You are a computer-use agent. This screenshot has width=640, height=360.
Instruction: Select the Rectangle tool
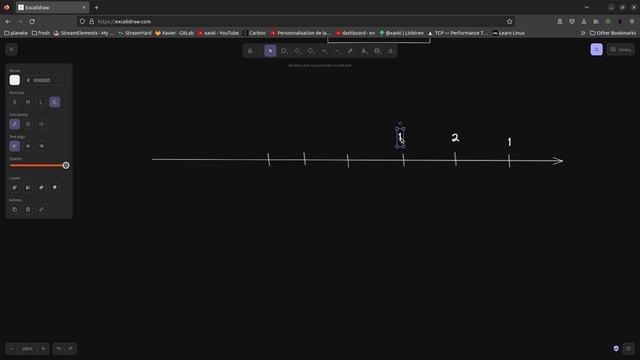tap(284, 51)
